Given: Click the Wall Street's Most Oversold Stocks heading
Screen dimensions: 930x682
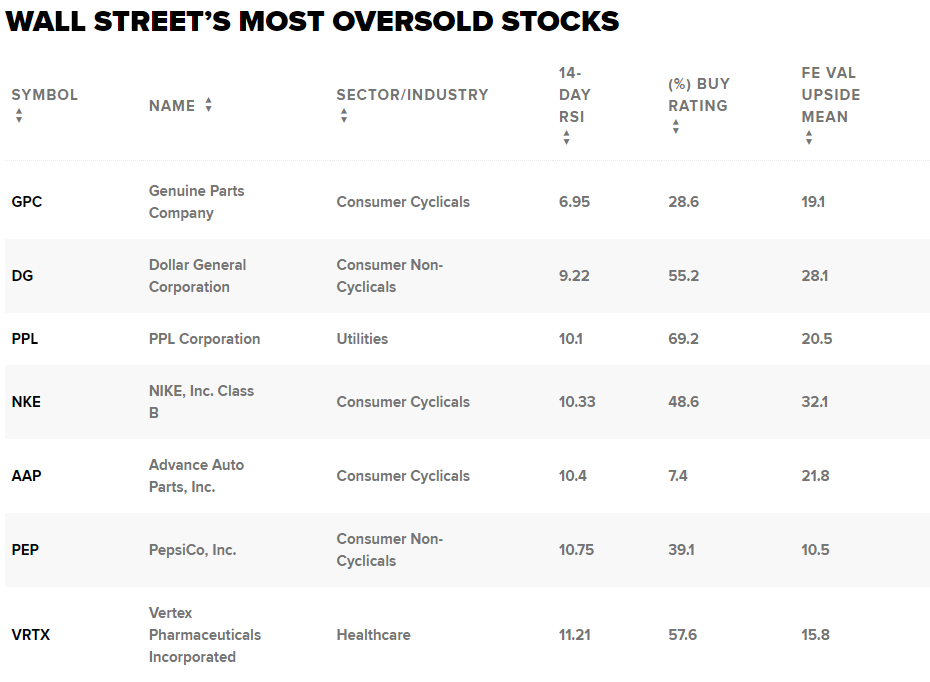Looking at the screenshot, I should pos(312,21).
